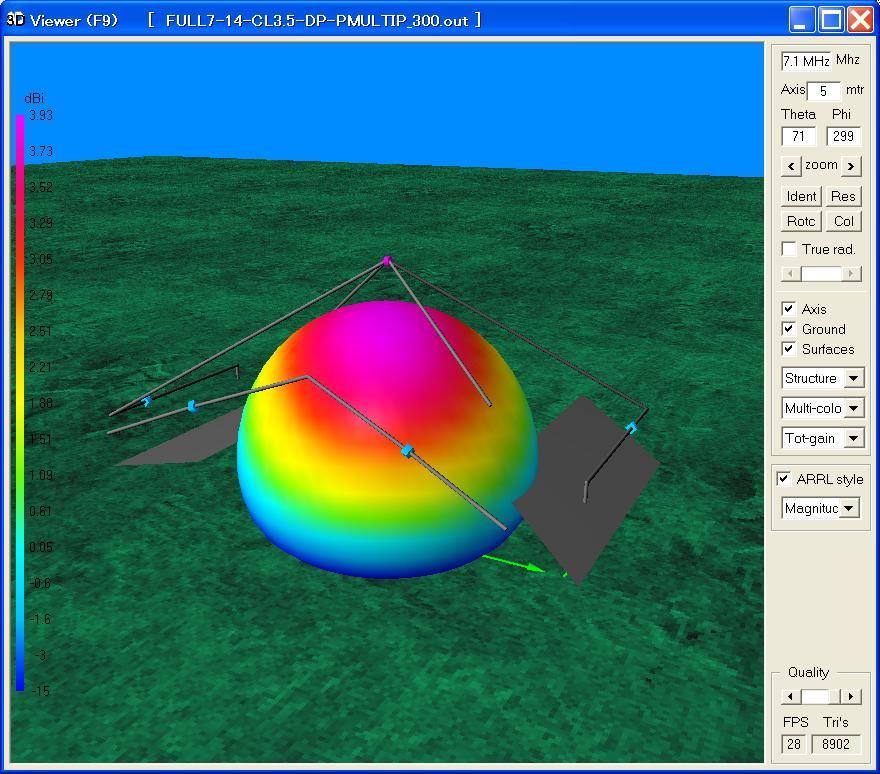Click the Quality slider left arrow

pyautogui.click(x=790, y=696)
